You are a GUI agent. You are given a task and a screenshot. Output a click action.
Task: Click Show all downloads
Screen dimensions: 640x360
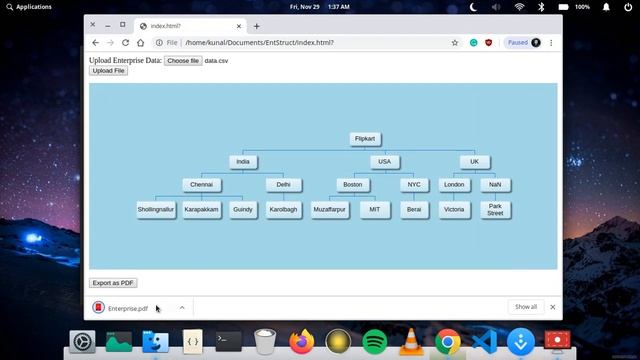(526, 307)
